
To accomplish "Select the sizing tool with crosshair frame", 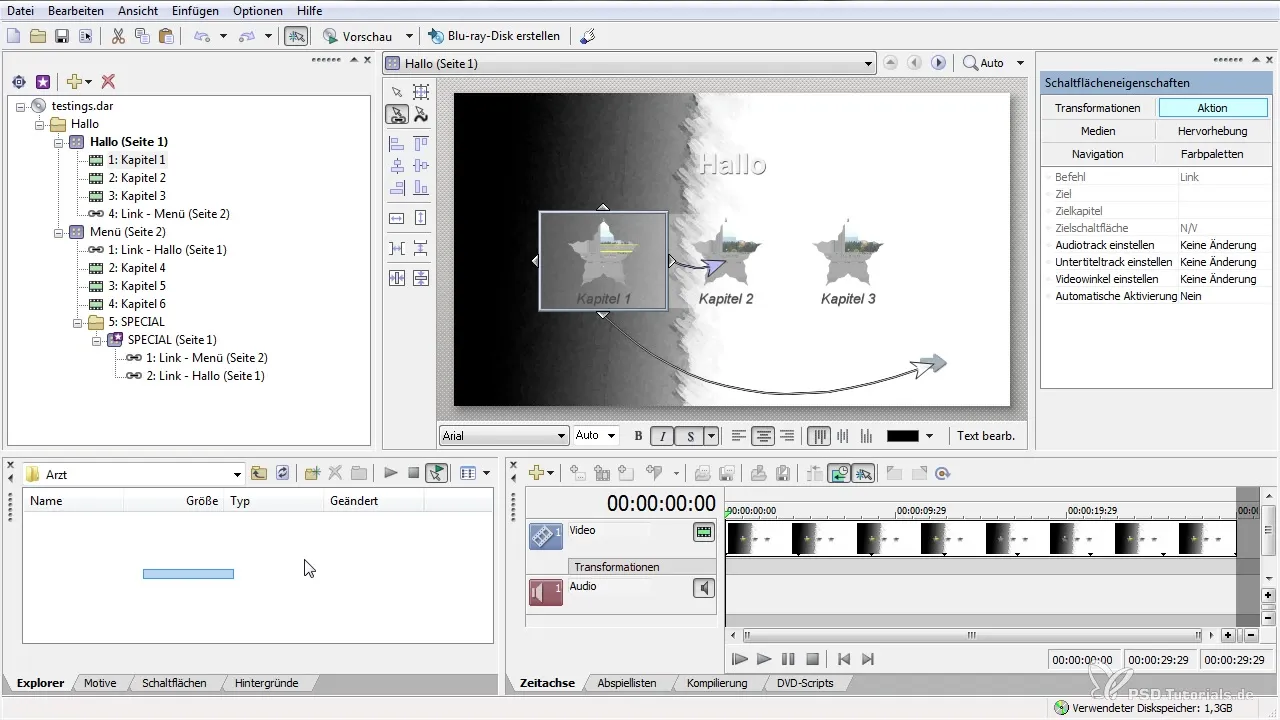I will point(421,92).
